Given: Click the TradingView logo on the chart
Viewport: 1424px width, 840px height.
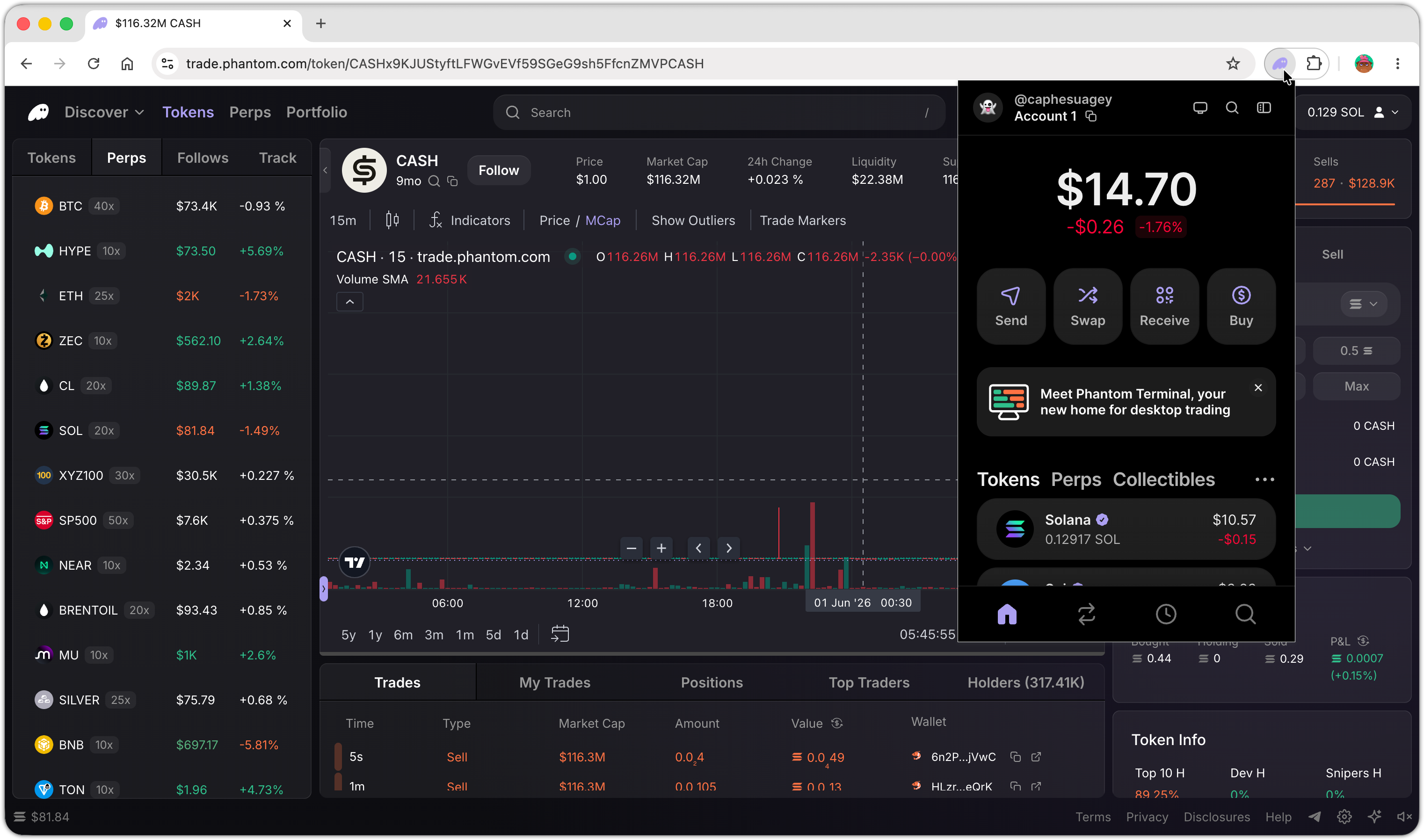Looking at the screenshot, I should pyautogui.click(x=354, y=562).
